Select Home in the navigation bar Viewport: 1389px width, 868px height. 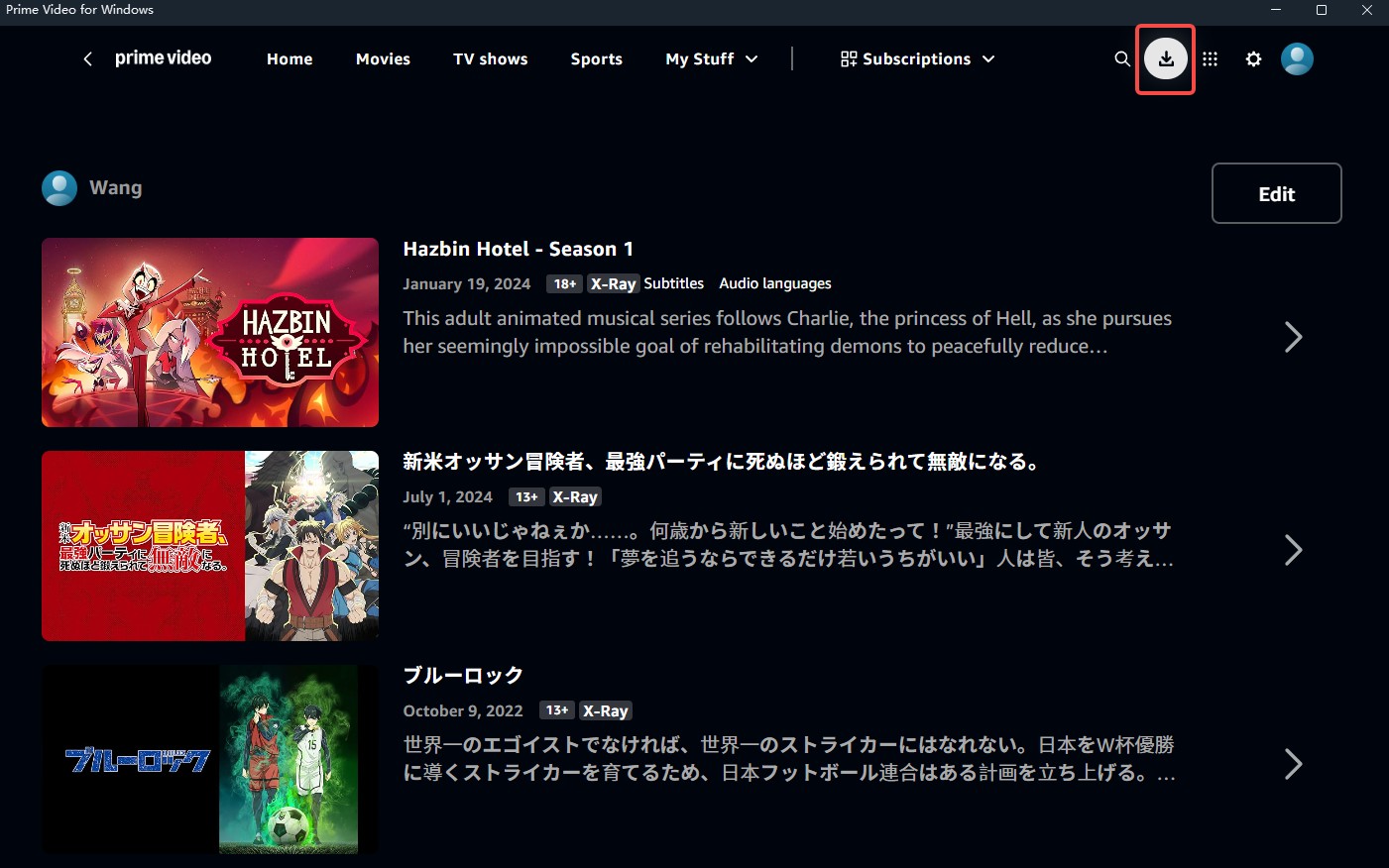click(x=289, y=59)
